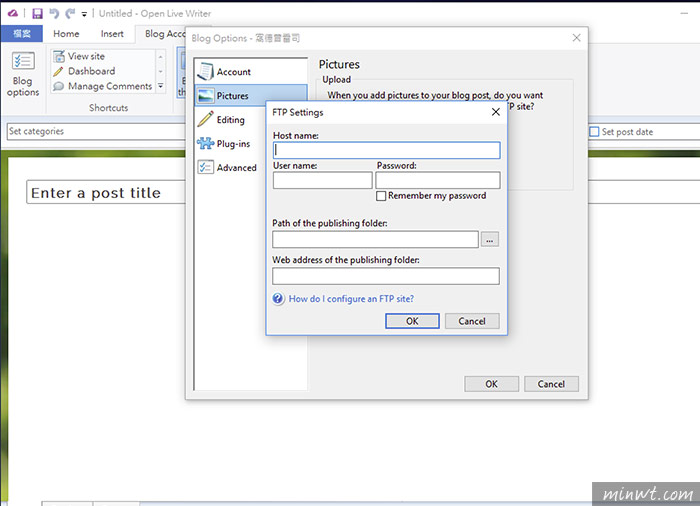
Task: Select Advanced in Blog Options sidebar
Action: click(230, 167)
